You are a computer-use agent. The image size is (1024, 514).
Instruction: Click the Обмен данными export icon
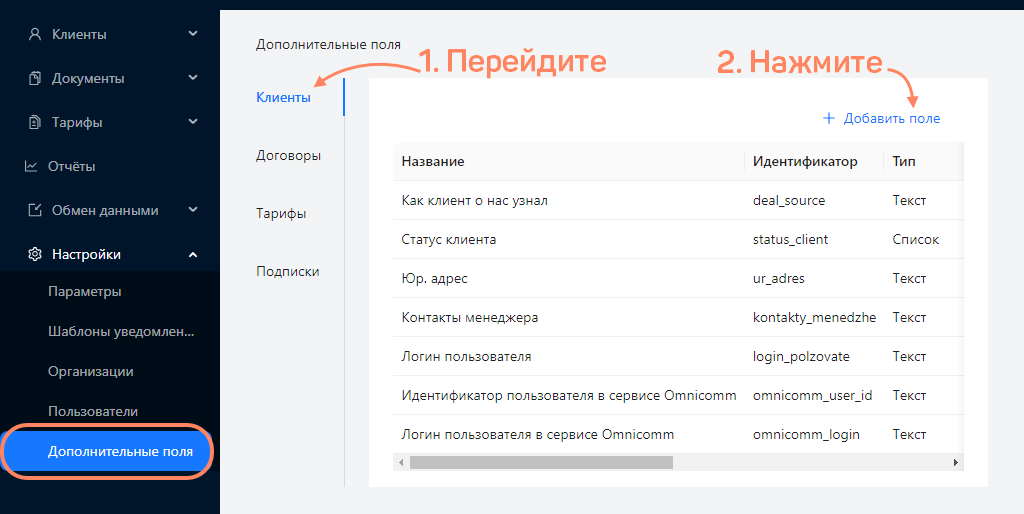35,210
